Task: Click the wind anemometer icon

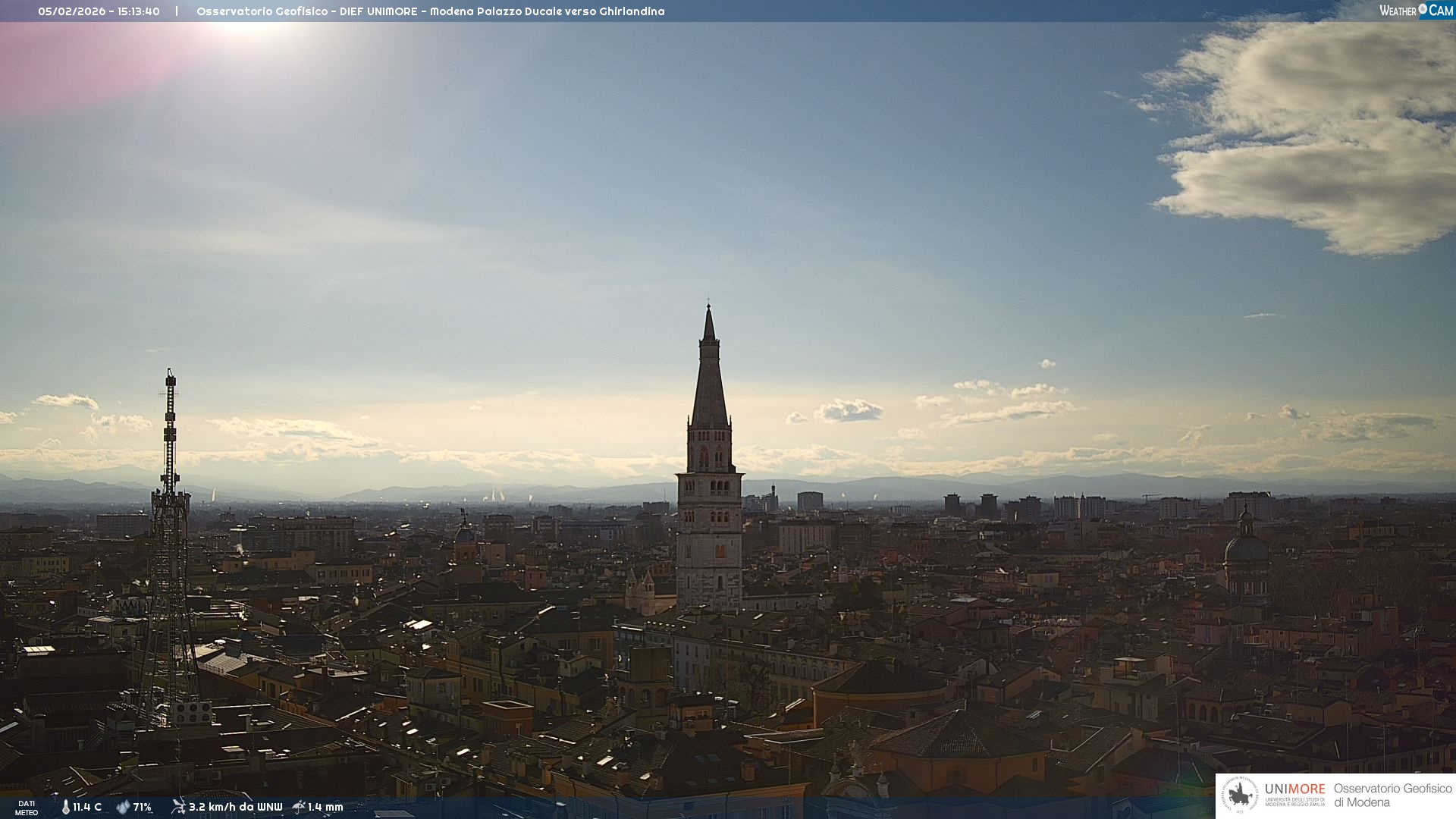Action: (x=178, y=806)
